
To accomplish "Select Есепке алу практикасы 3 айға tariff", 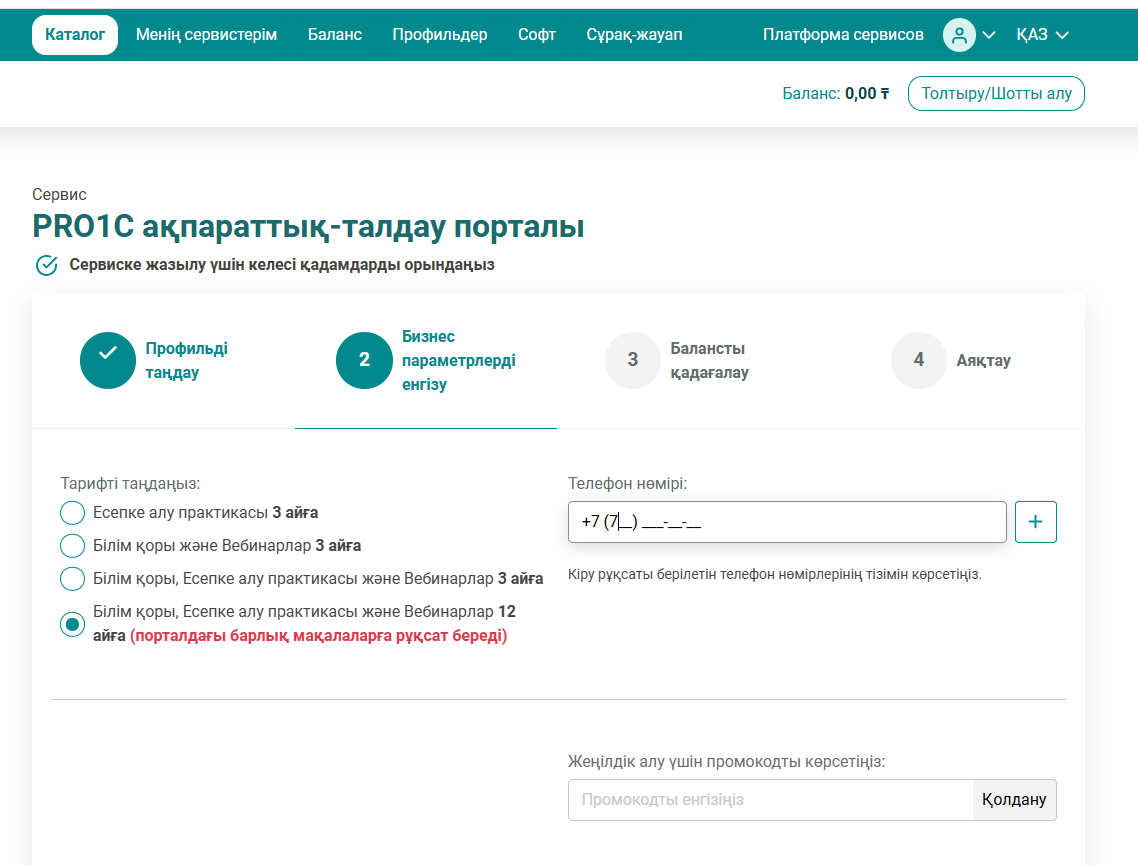I will pos(73,513).
